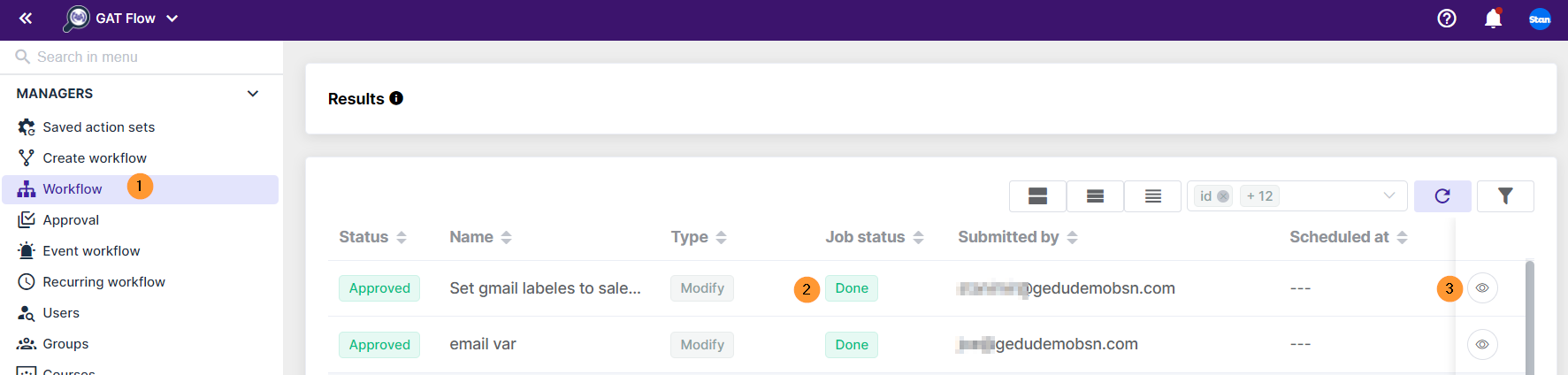This screenshot has width=1568, height=375.
Task: Click the Results heading
Action: pyautogui.click(x=356, y=99)
